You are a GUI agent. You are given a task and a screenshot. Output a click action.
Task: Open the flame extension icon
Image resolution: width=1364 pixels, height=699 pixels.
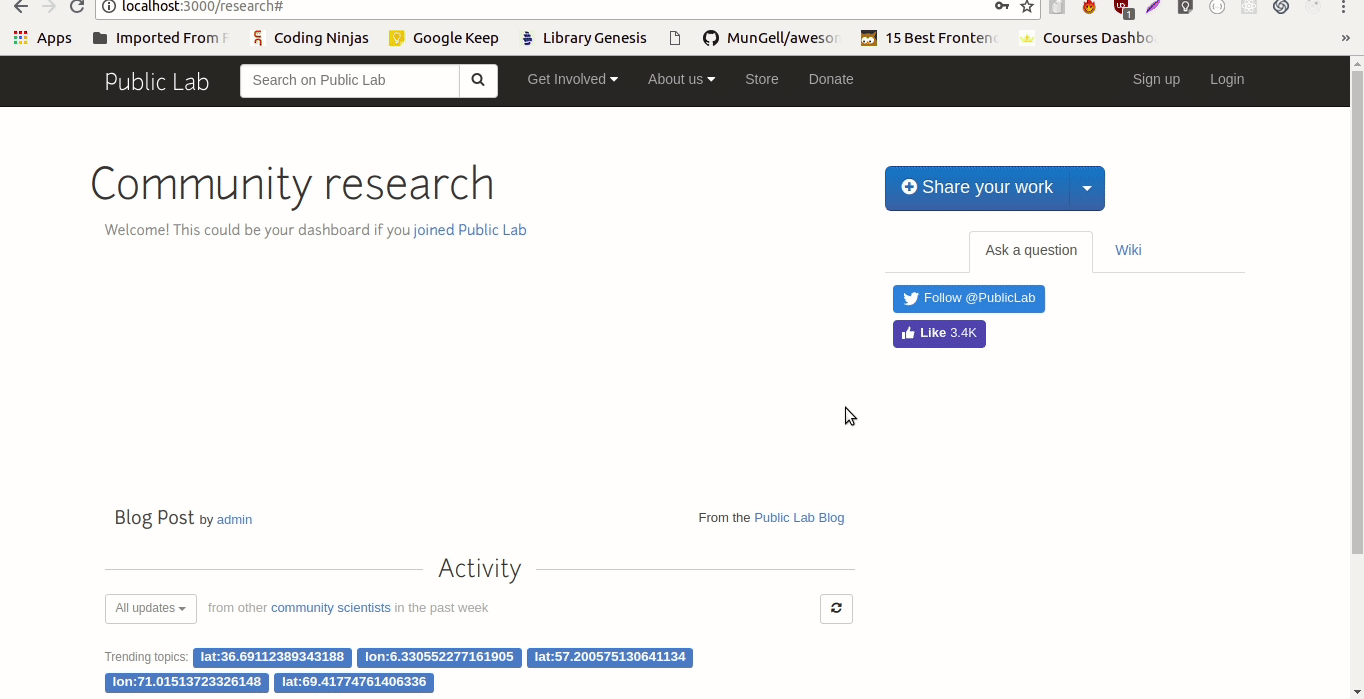point(1089,7)
